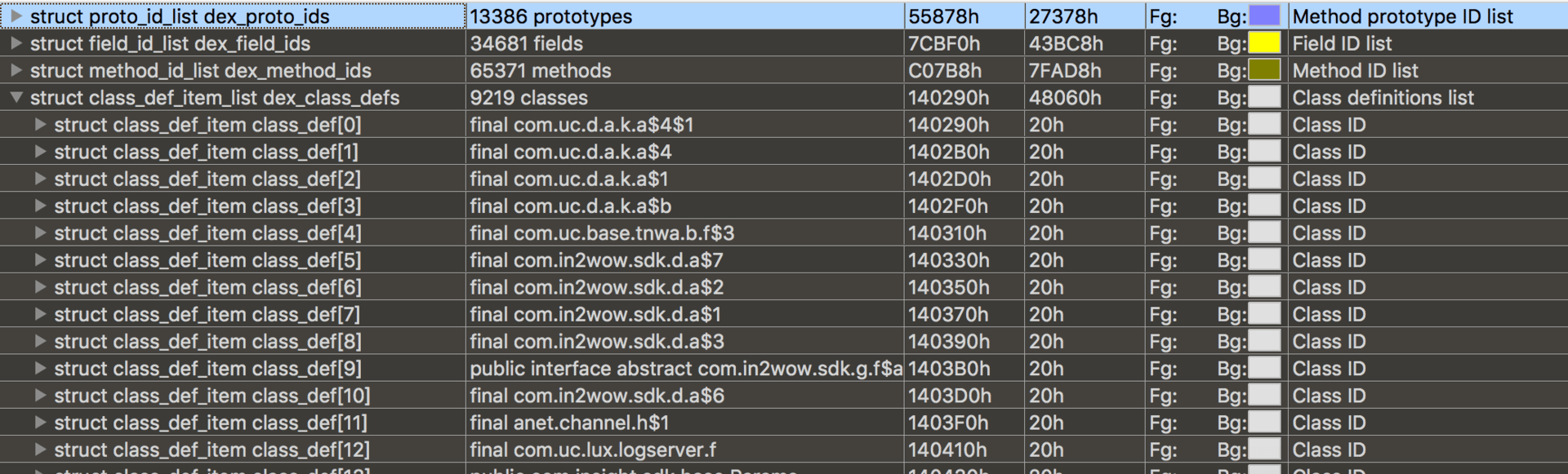Expand the dex_method_ids struct

(16, 70)
